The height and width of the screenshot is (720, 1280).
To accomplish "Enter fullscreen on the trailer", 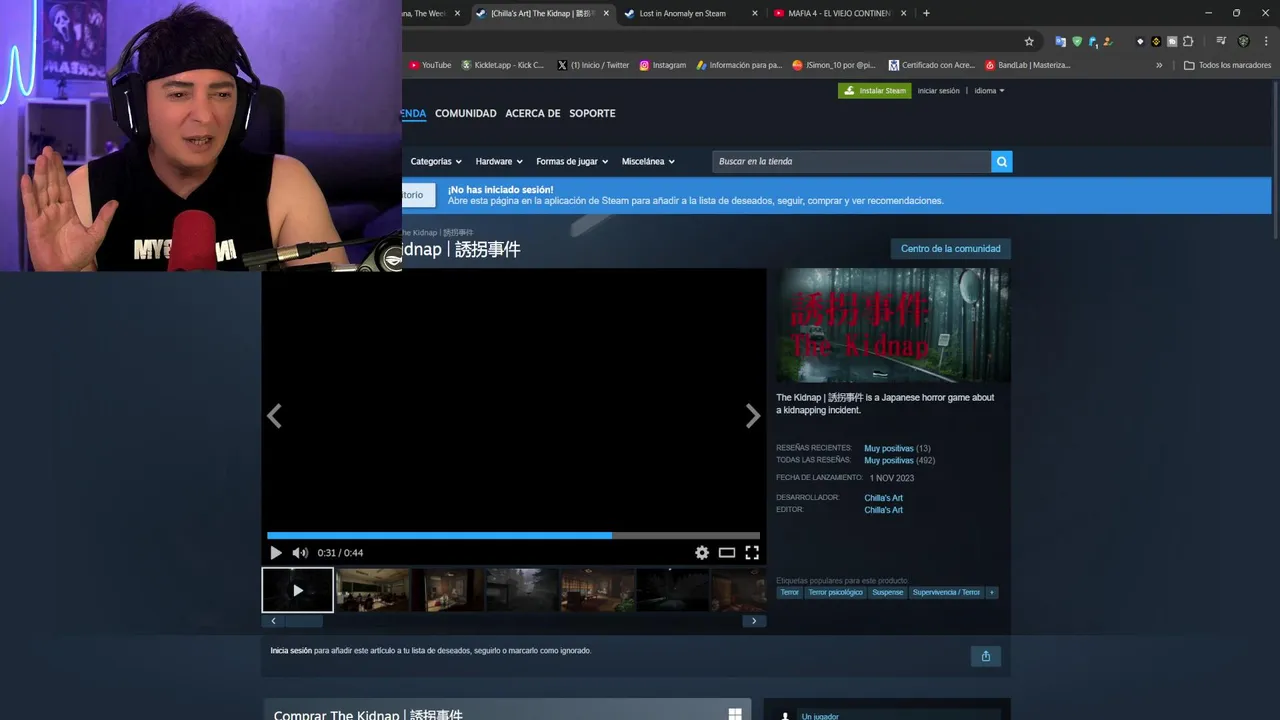I will coord(752,553).
